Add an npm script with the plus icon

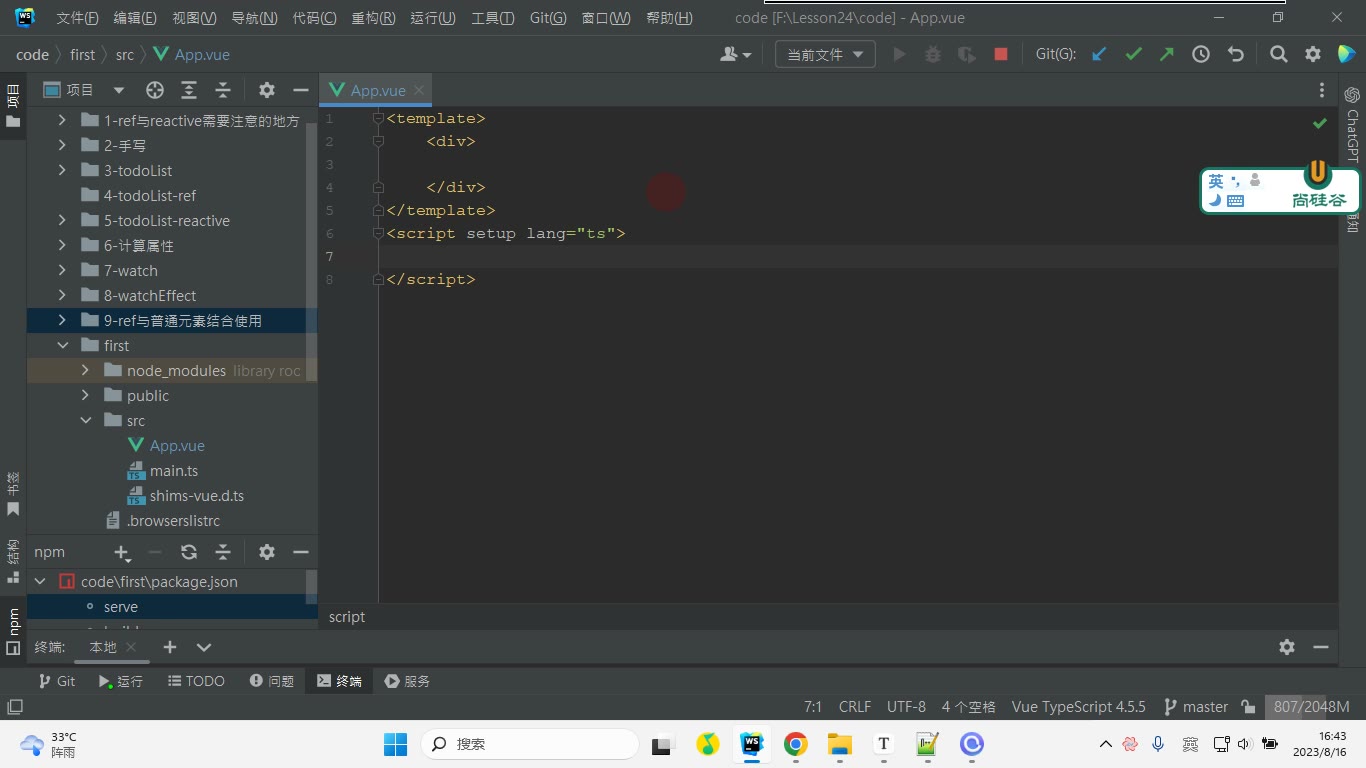click(x=122, y=552)
